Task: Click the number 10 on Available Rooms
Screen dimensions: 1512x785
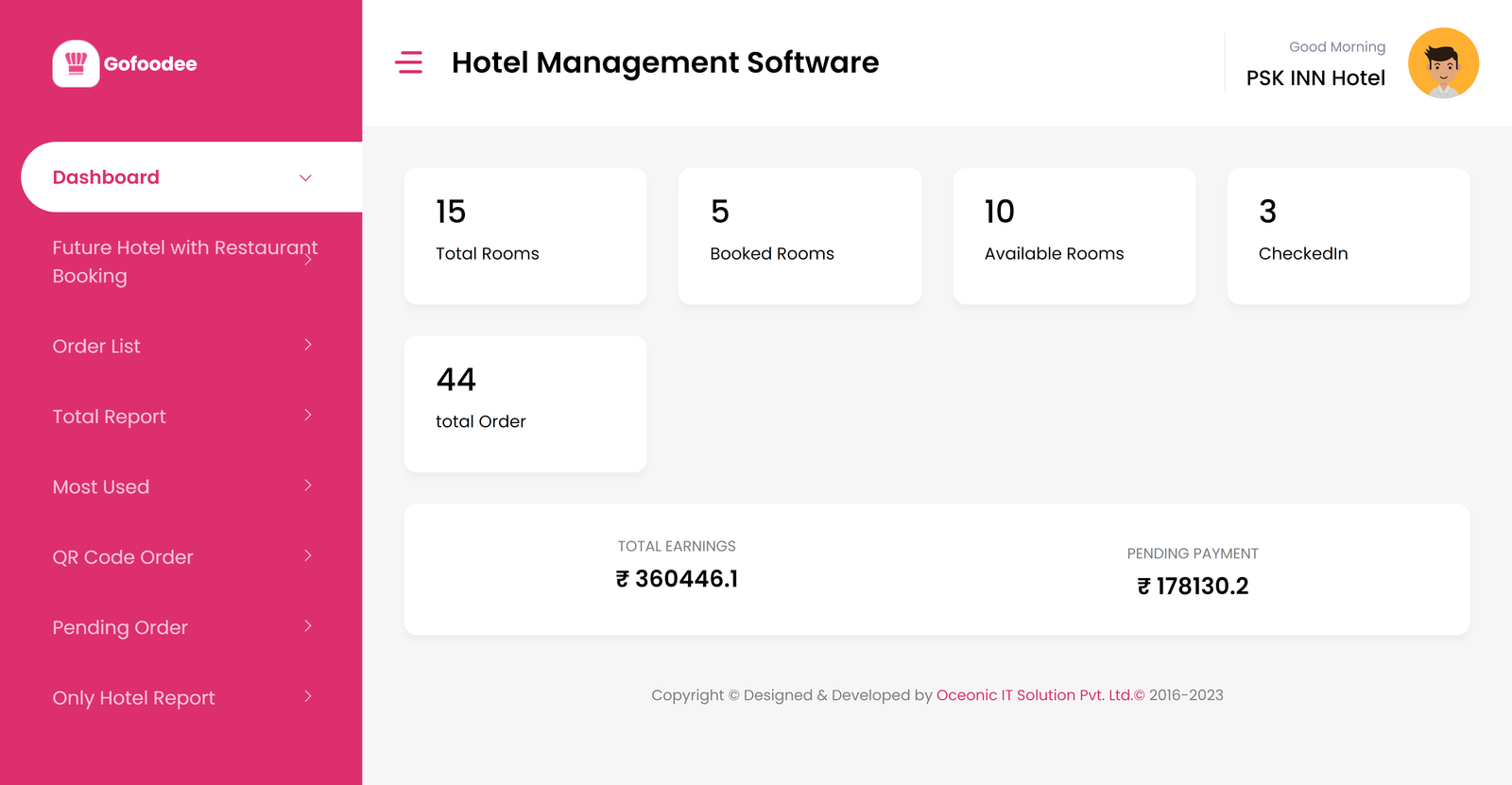Action: click(x=1000, y=212)
